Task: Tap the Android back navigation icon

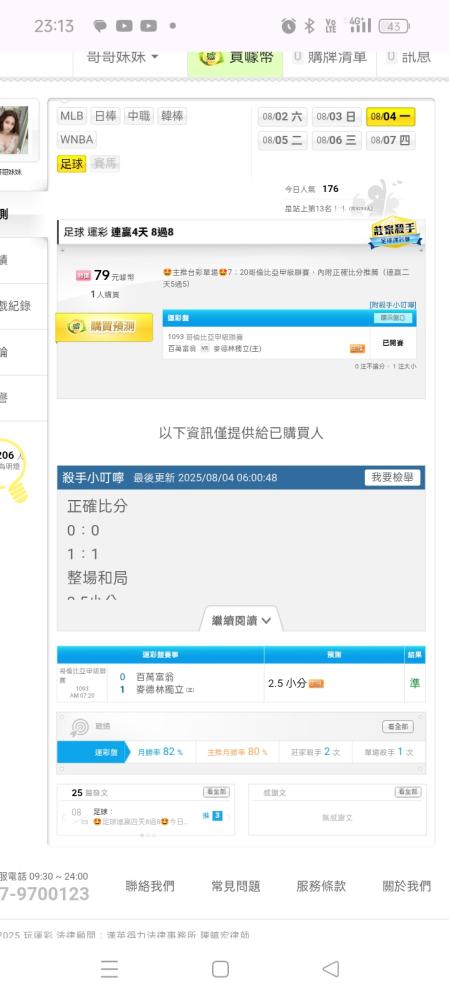Action: click(330, 969)
